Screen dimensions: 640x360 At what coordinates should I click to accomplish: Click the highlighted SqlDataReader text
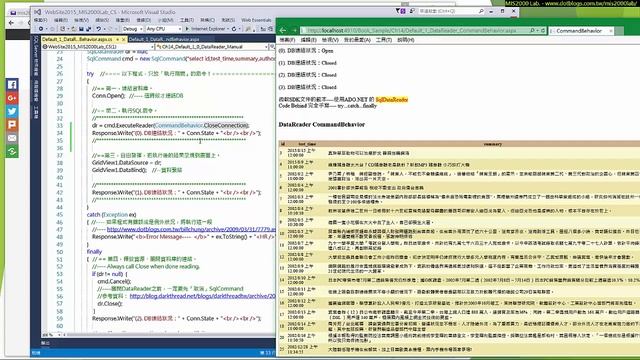point(391,100)
